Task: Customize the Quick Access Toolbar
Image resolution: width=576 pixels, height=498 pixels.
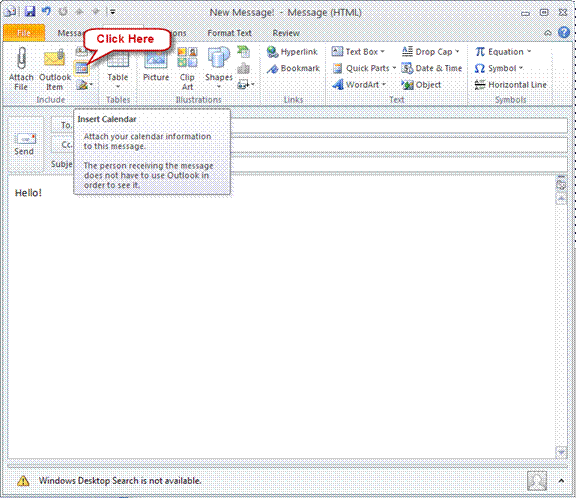Action: click(112, 12)
